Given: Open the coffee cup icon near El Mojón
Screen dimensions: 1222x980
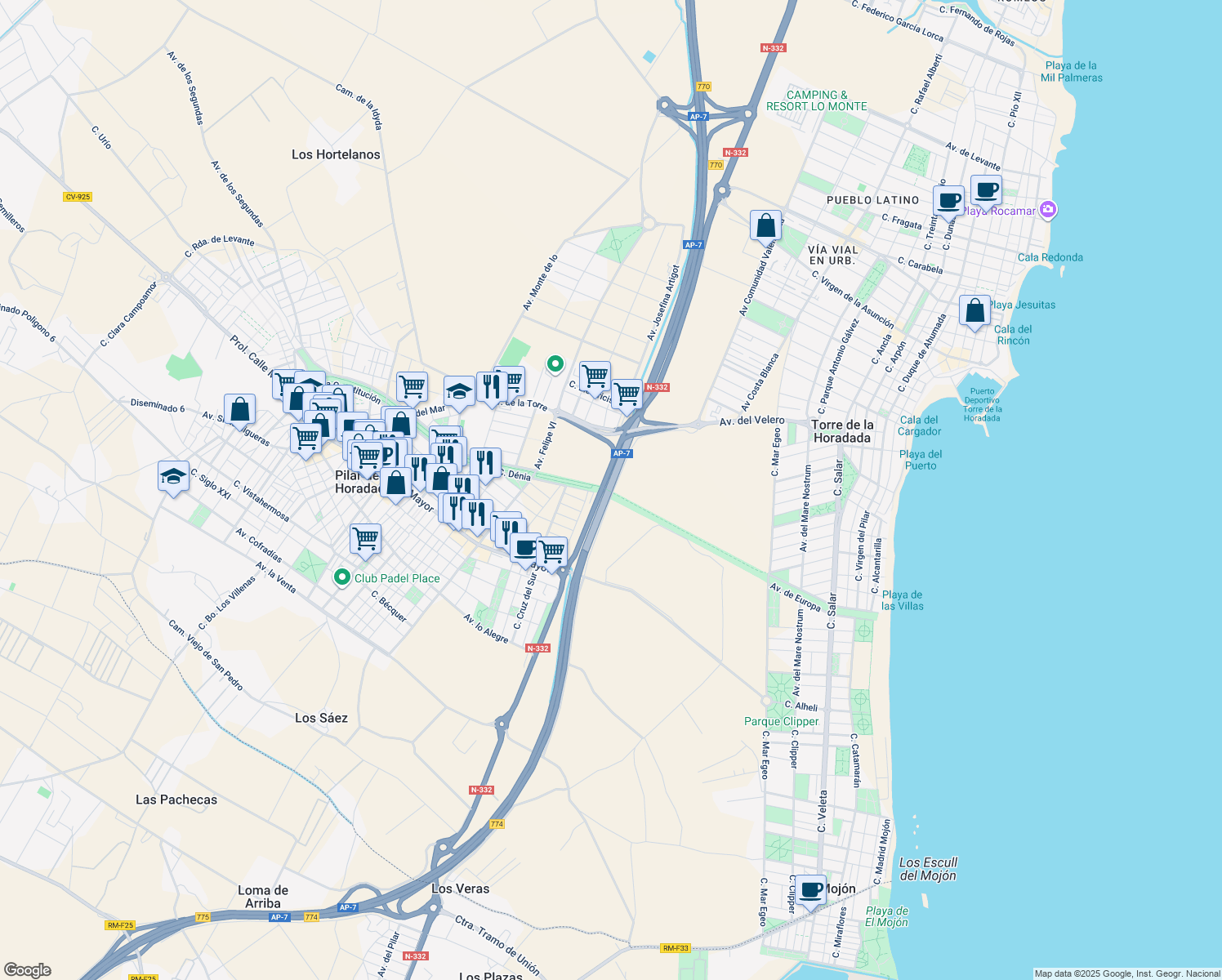Looking at the screenshot, I should (809, 891).
